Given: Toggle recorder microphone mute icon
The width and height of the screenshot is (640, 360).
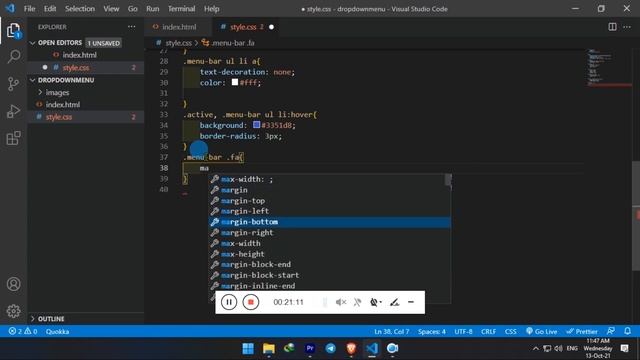Looking at the screenshot, I should pyautogui.click(x=358, y=302).
